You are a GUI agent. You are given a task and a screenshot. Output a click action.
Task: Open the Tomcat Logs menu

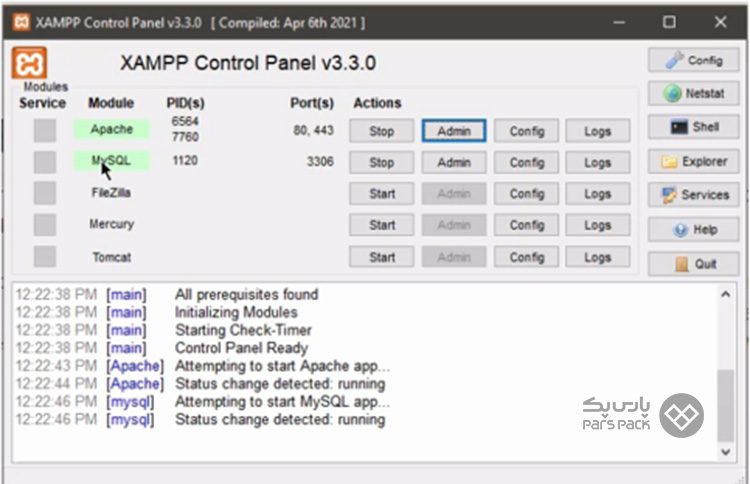[x=598, y=257]
